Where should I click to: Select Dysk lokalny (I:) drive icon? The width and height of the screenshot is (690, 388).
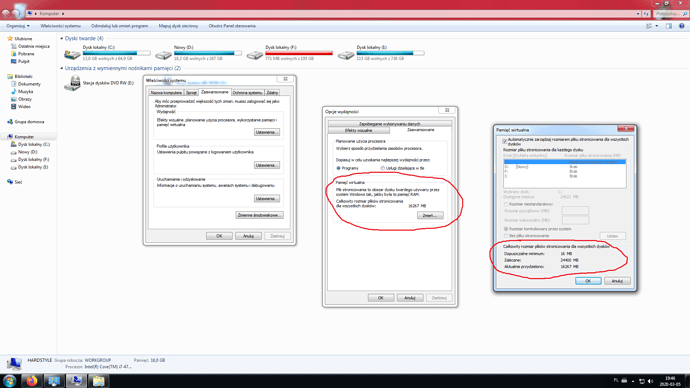pos(346,55)
